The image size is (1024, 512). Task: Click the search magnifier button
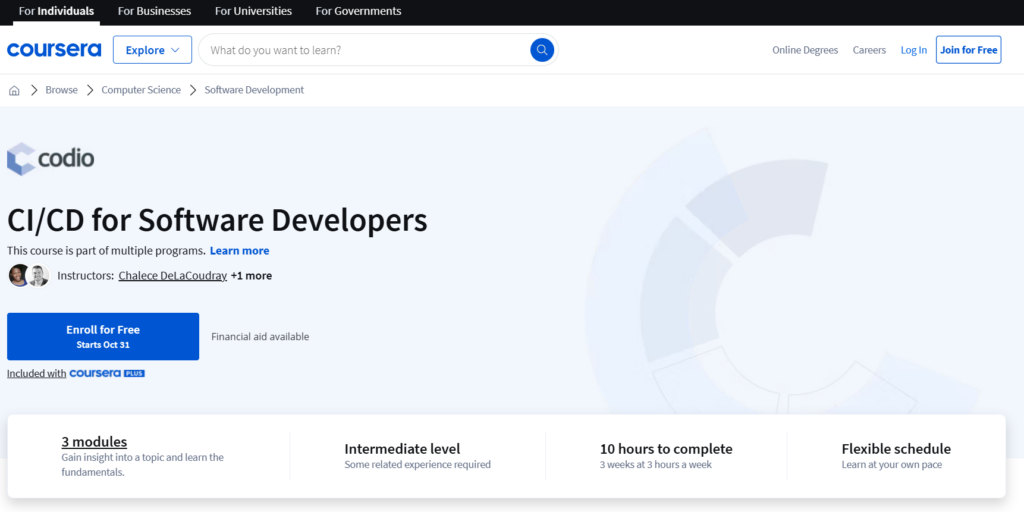(x=542, y=50)
